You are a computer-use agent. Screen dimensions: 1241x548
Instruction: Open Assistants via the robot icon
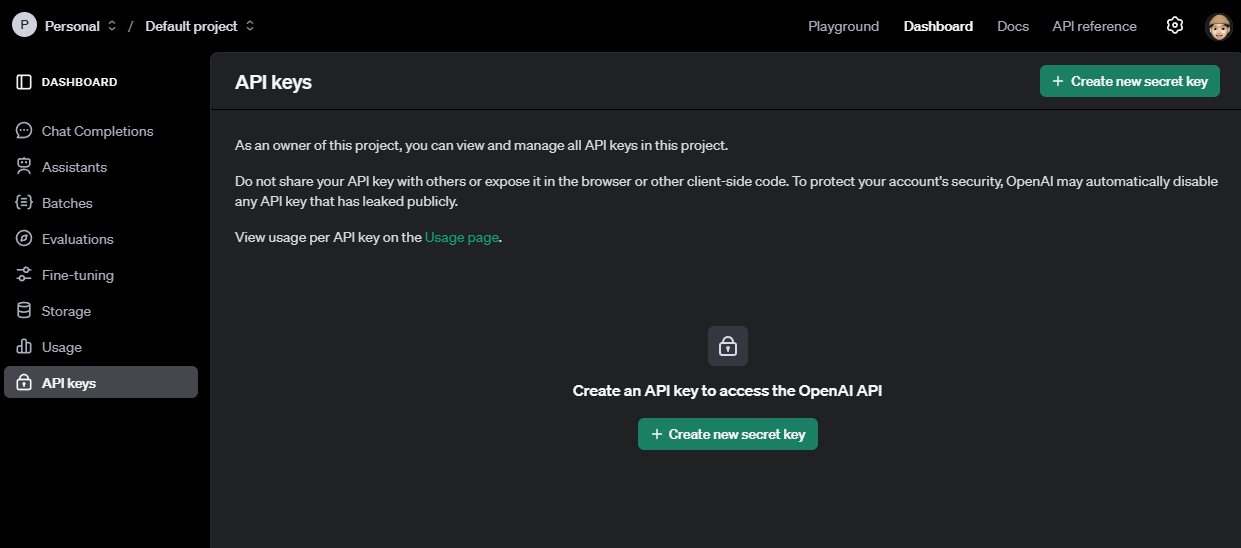(24, 167)
